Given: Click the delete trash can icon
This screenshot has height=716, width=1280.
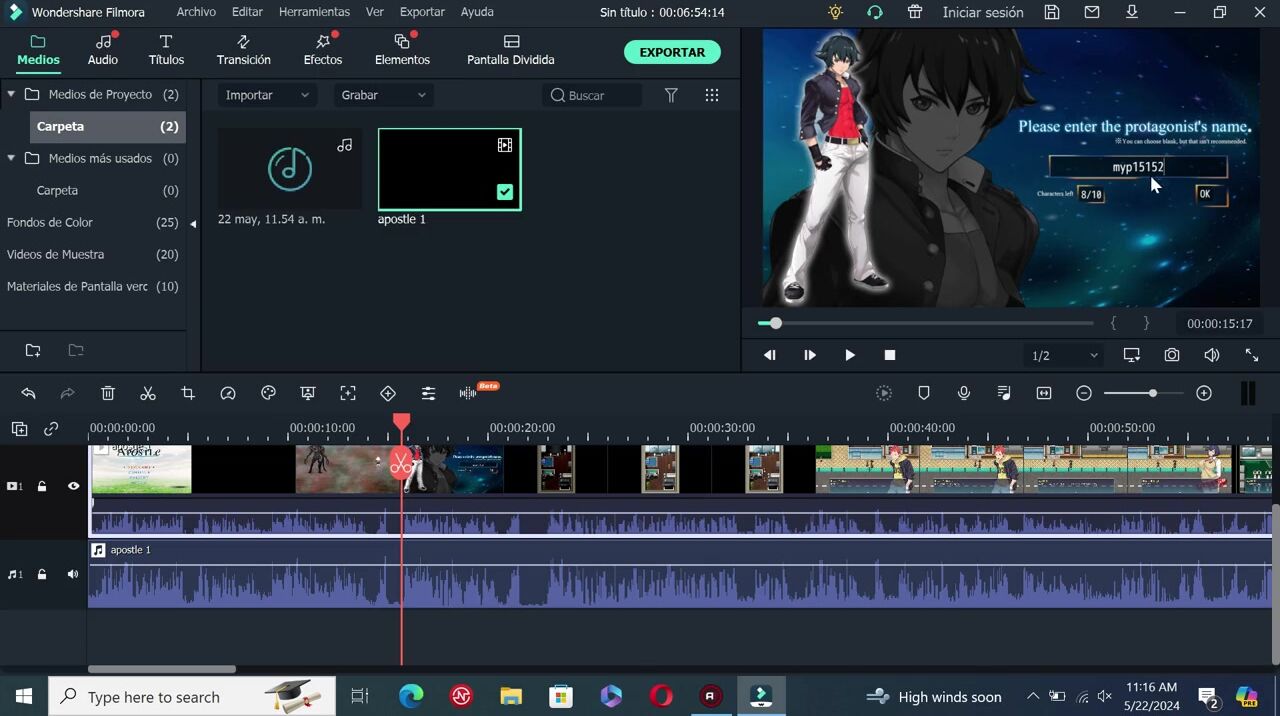Looking at the screenshot, I should pos(108,394).
